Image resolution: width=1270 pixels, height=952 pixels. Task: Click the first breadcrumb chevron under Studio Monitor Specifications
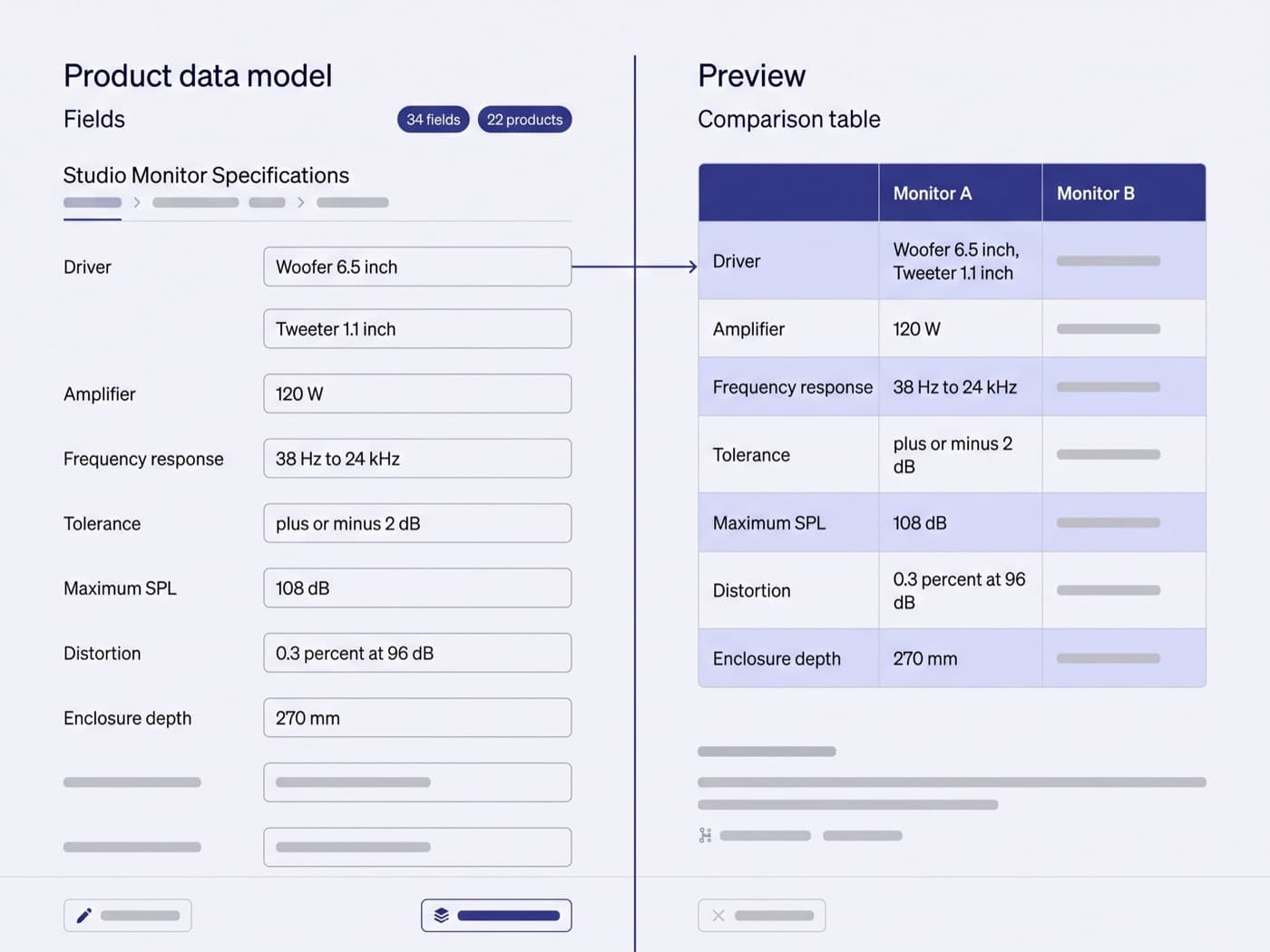click(137, 202)
